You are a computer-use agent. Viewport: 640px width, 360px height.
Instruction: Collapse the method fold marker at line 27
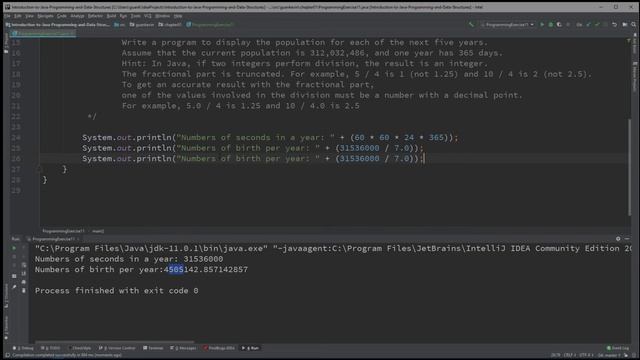tap(39, 169)
